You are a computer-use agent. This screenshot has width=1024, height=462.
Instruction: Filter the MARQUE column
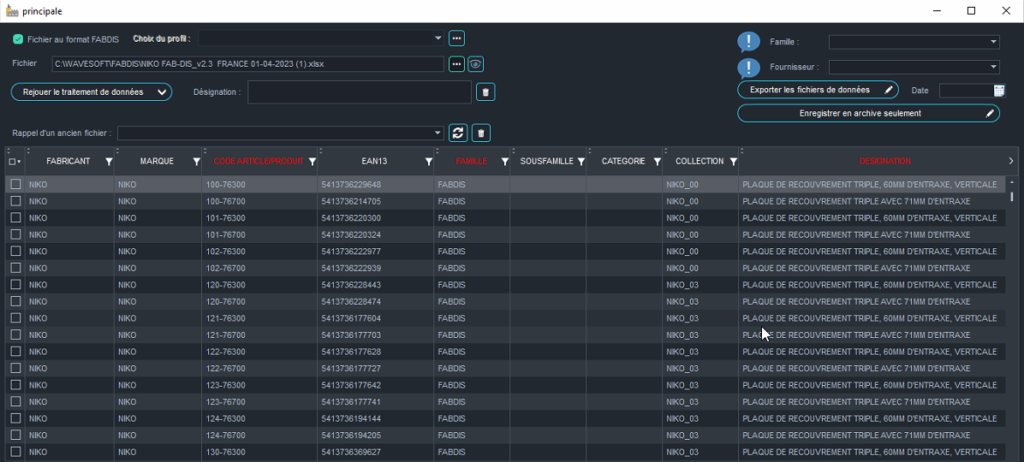(x=197, y=161)
